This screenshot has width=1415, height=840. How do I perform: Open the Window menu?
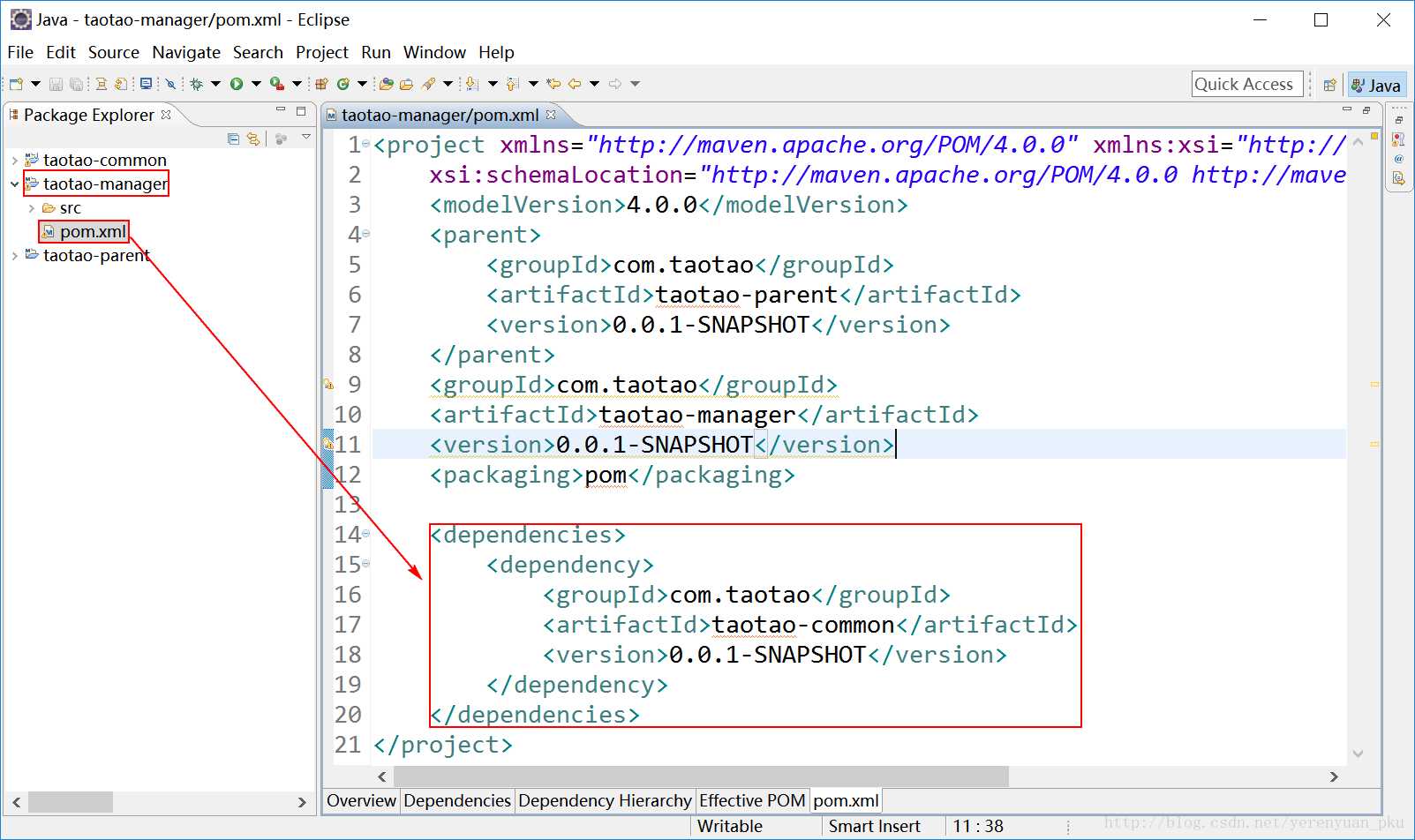(434, 52)
